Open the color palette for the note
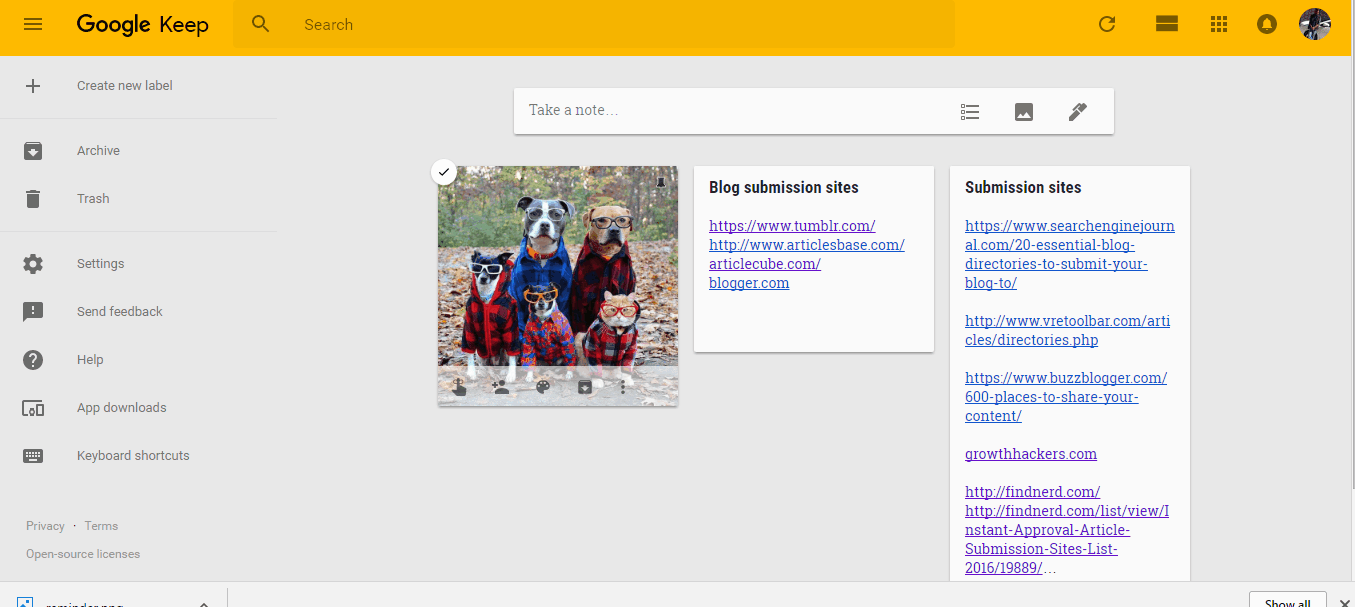 pyautogui.click(x=542, y=387)
